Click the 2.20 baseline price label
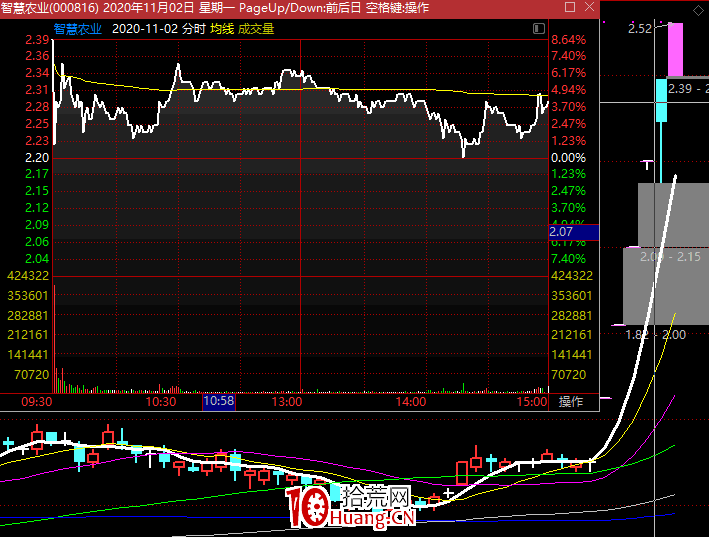The width and height of the screenshot is (709, 537). [37, 158]
